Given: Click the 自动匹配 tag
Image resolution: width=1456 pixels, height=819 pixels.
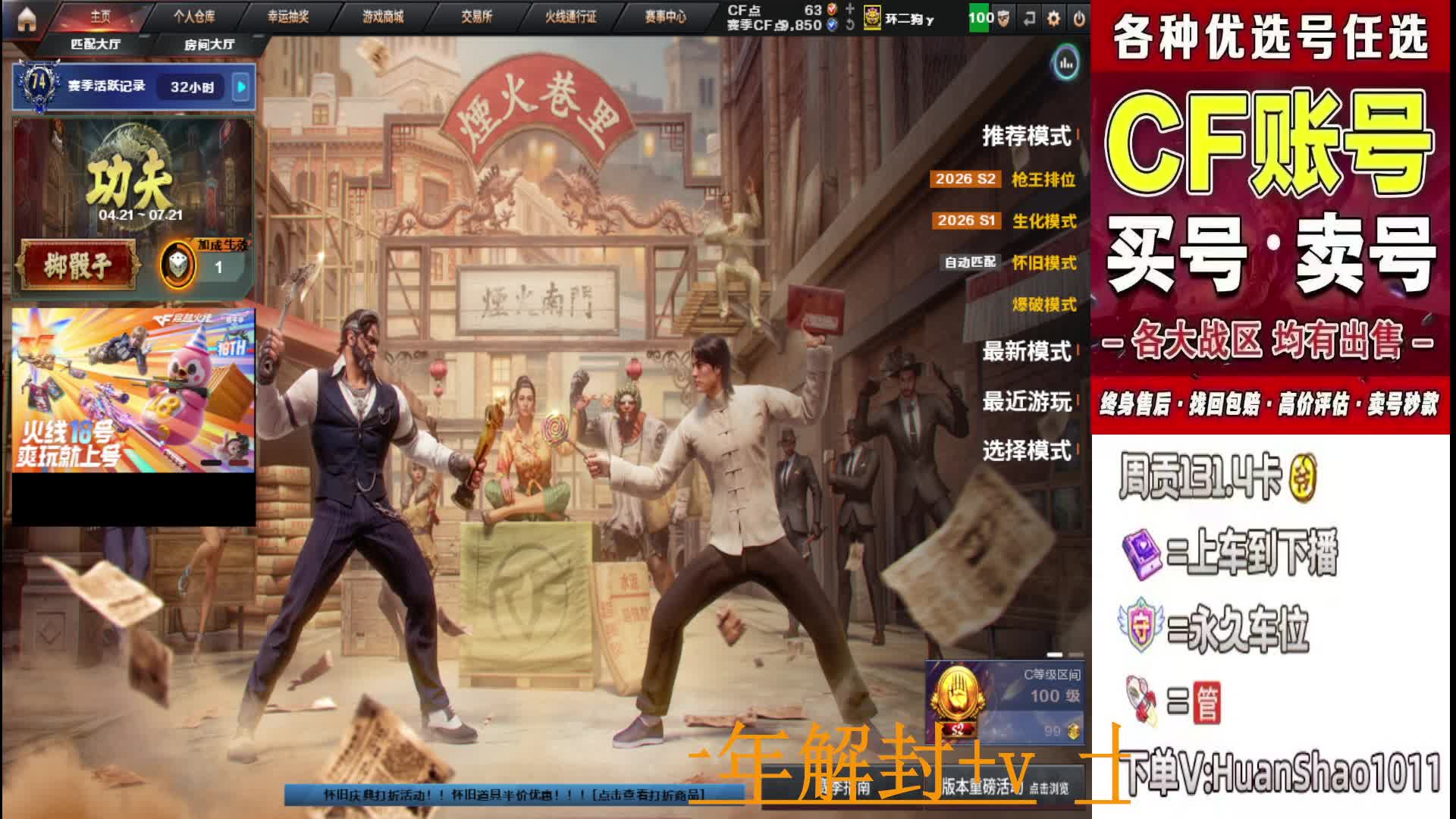Looking at the screenshot, I should pos(970,262).
